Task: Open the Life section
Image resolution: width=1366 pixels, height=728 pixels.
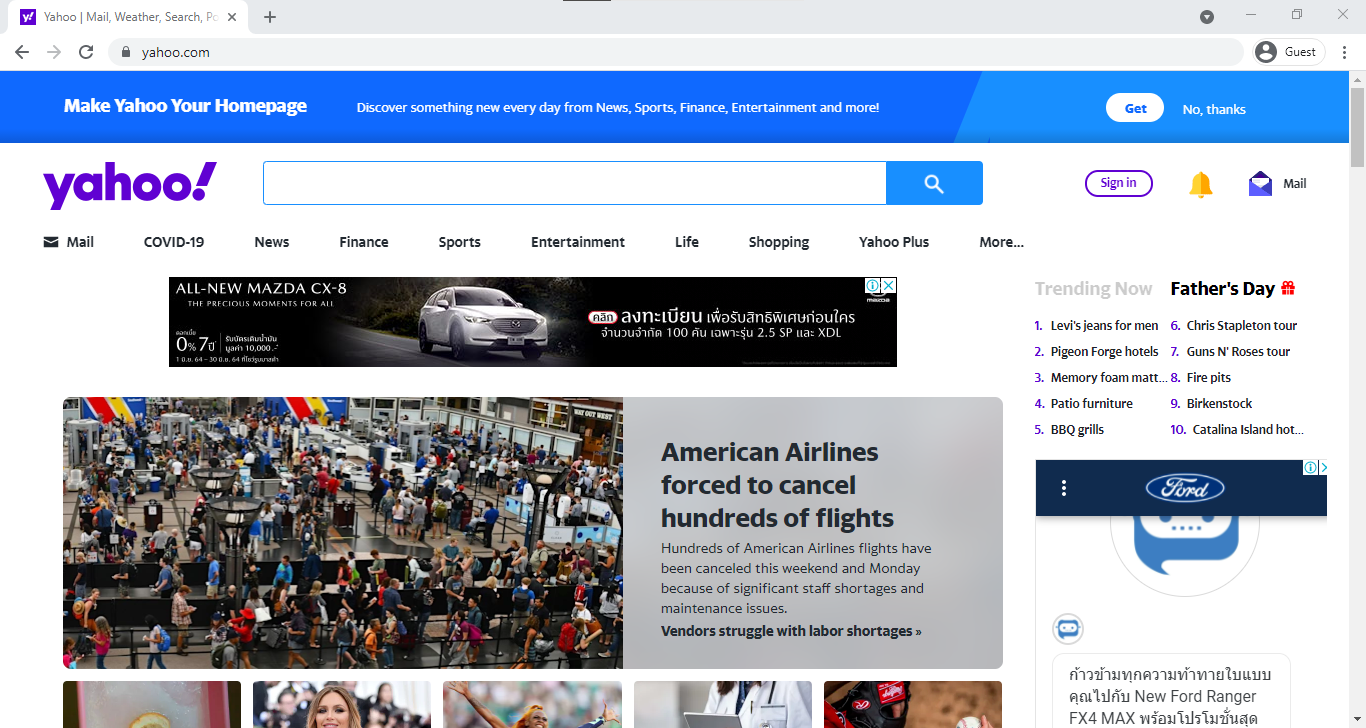Action: coord(687,242)
